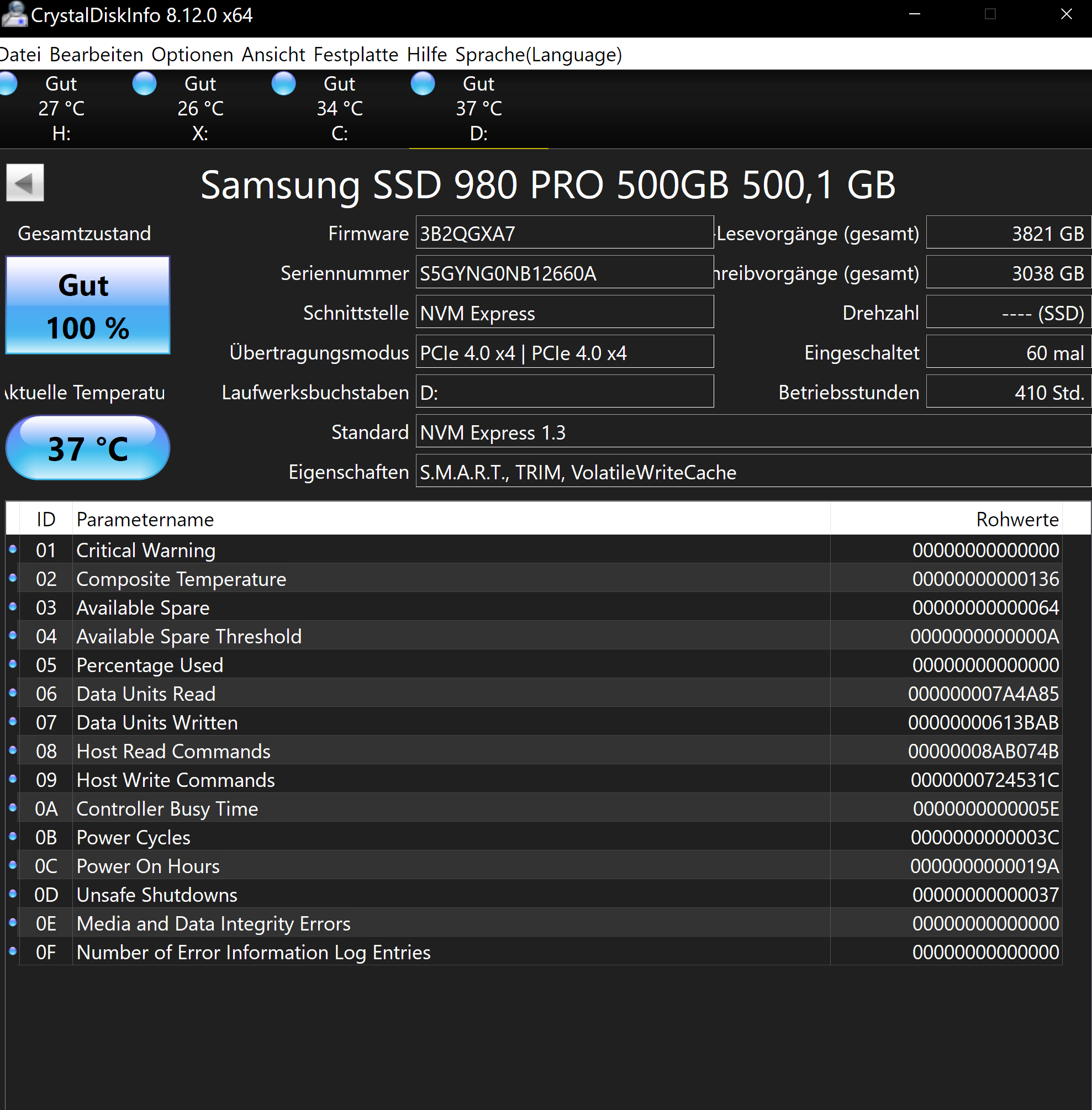Select raw value 0000000613BAB
The width and height of the screenshot is (1092, 1110).
coord(983,722)
